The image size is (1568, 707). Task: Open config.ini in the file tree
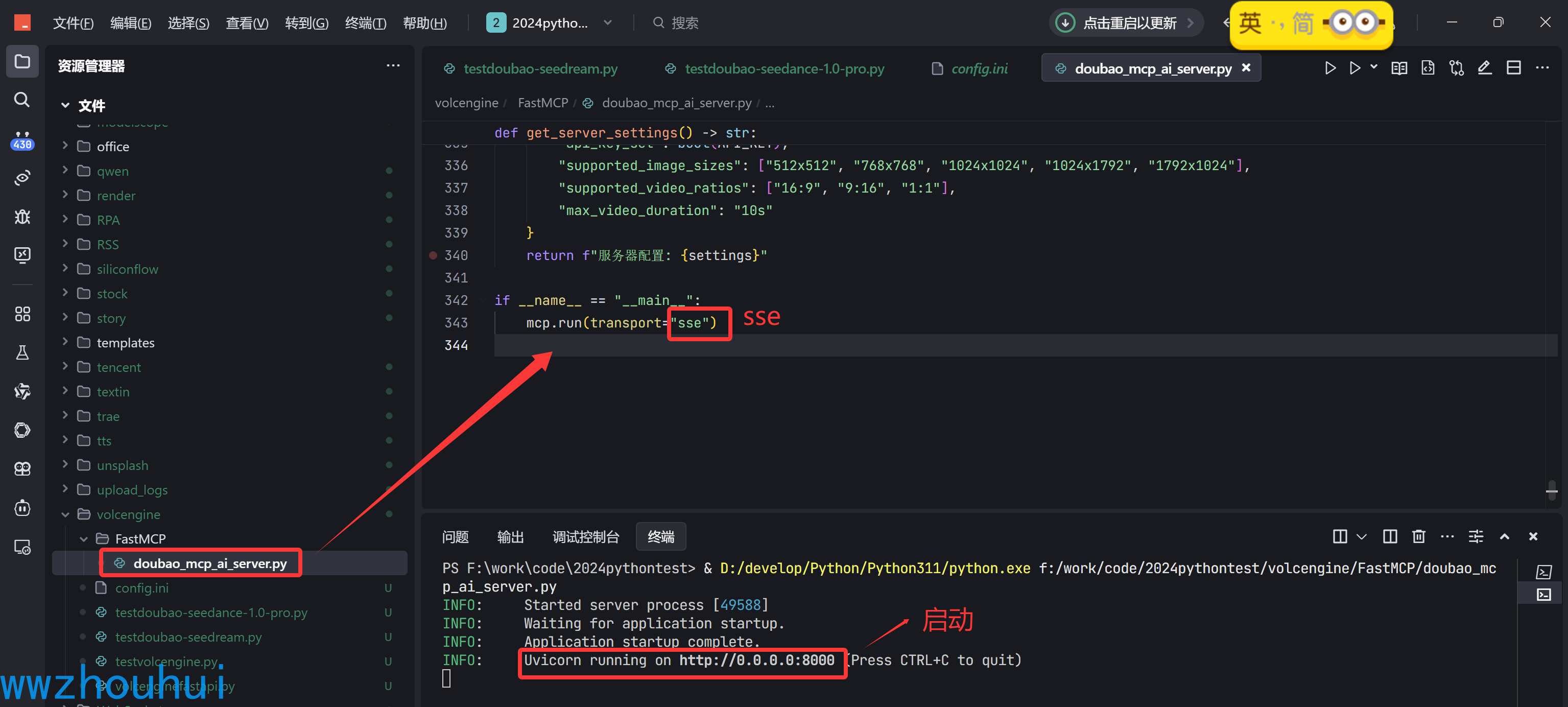(229, 587)
